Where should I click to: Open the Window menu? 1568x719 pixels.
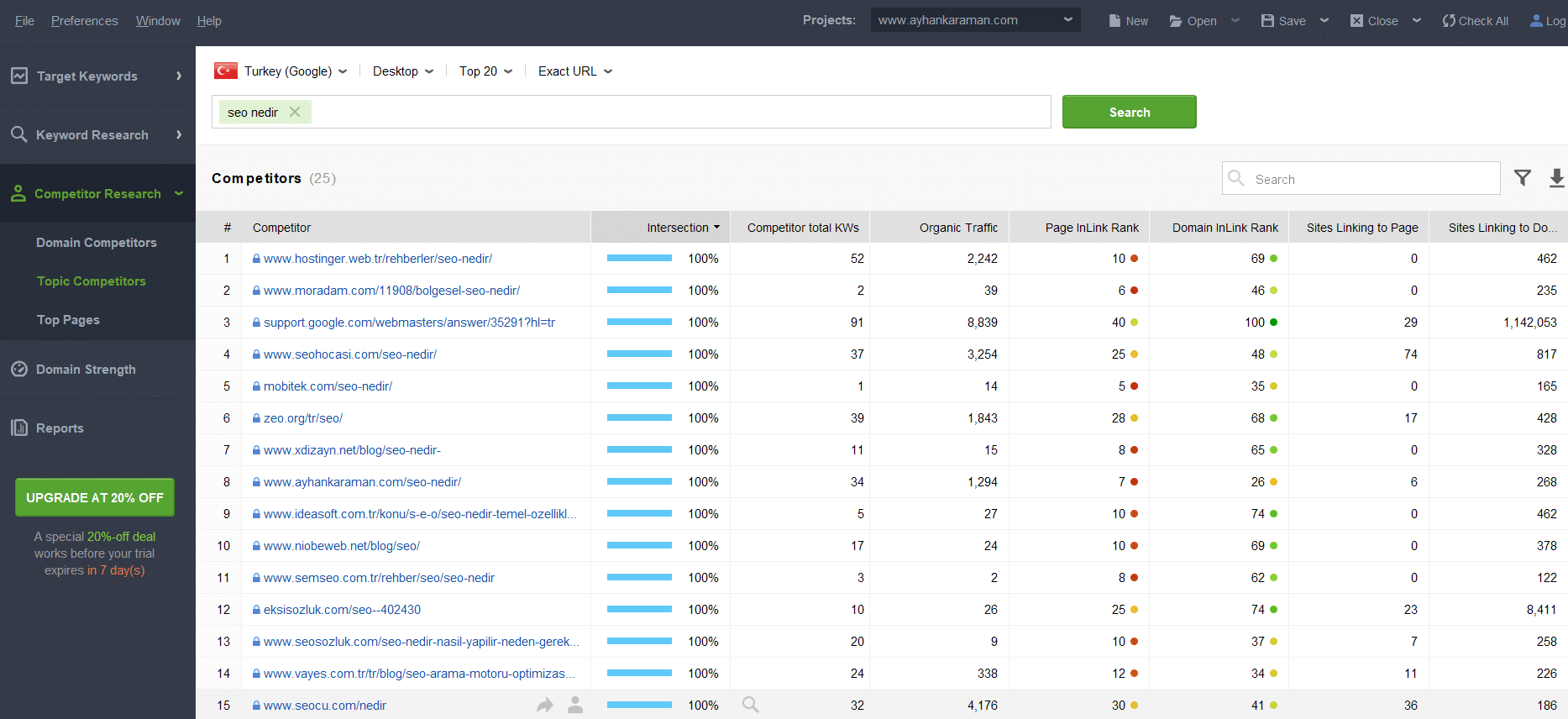[158, 20]
